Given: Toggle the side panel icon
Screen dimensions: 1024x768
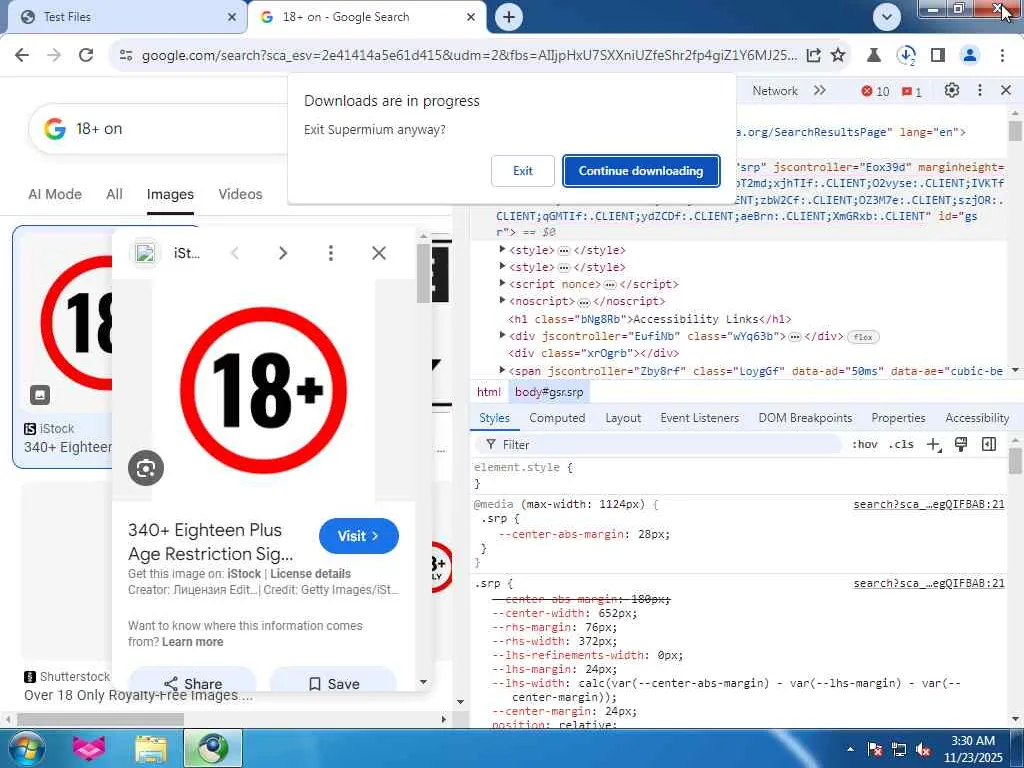Looking at the screenshot, I should pyautogui.click(x=938, y=56).
